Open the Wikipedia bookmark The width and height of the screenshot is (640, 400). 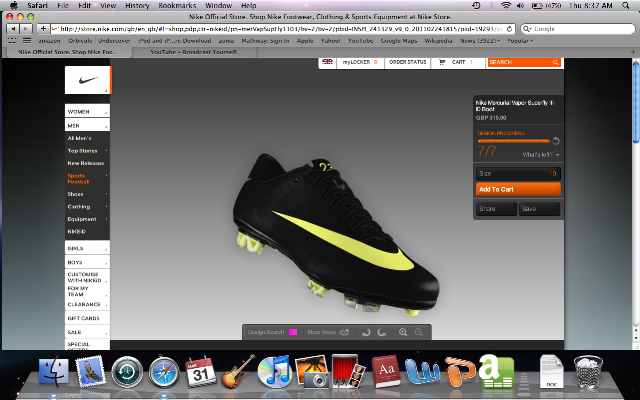click(x=438, y=40)
